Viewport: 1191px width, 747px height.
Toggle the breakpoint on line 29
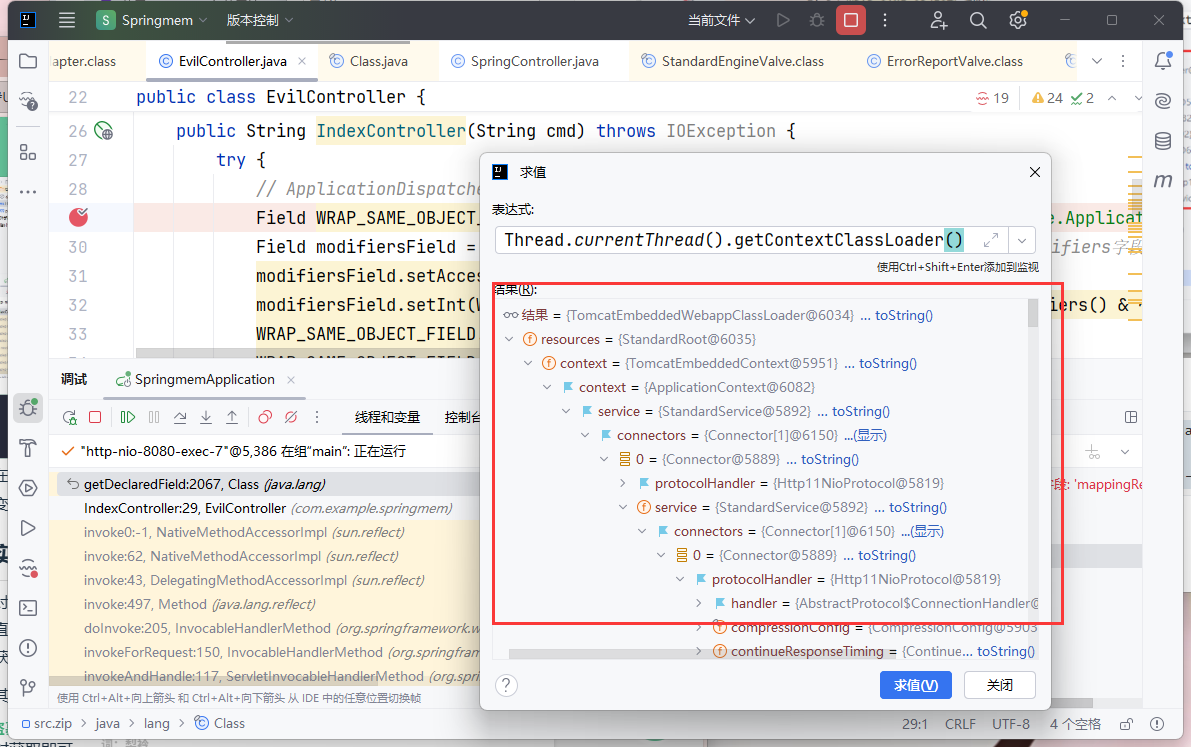pos(78,217)
